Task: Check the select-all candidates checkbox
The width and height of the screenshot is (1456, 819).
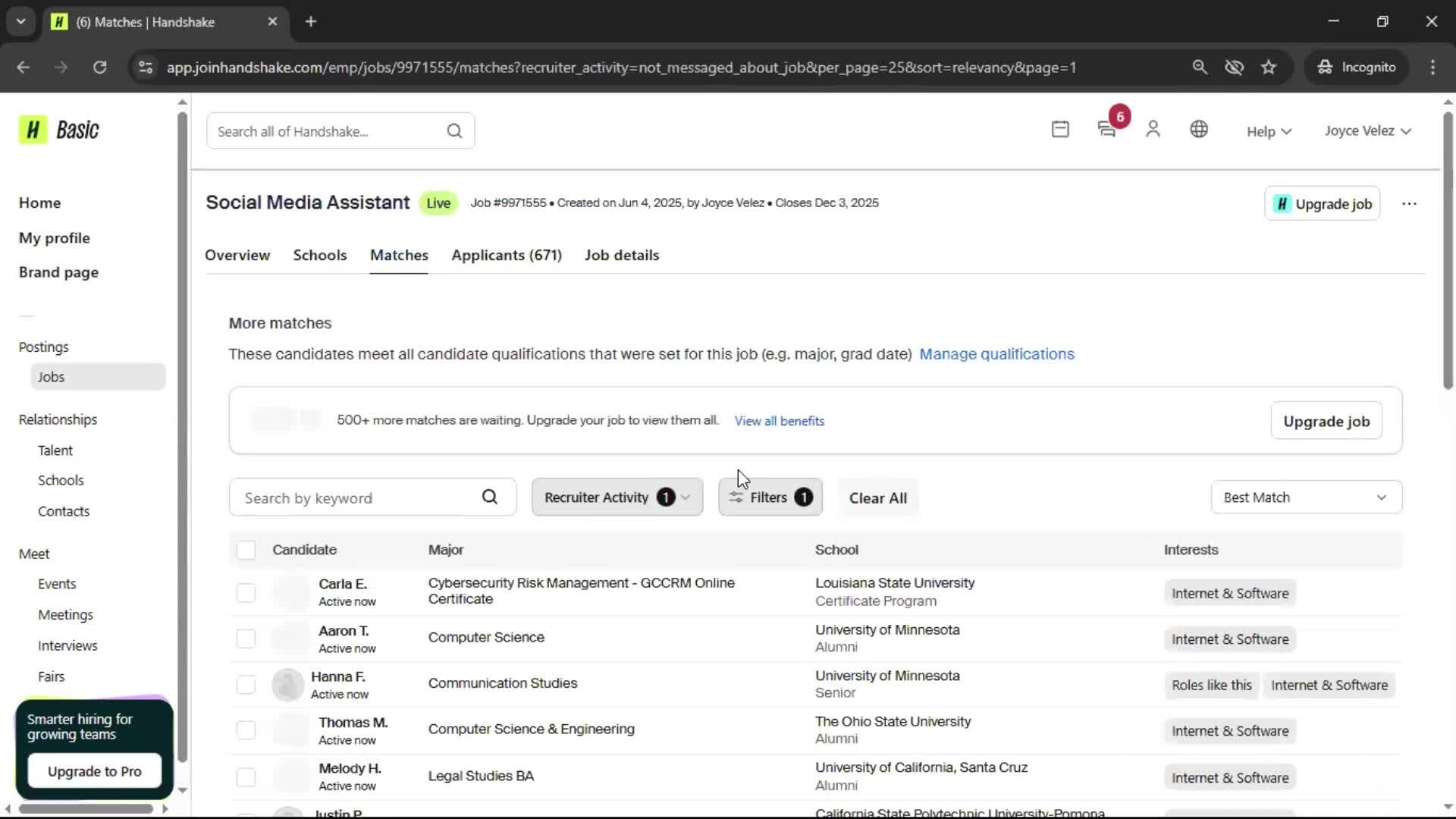Action: pyautogui.click(x=246, y=550)
